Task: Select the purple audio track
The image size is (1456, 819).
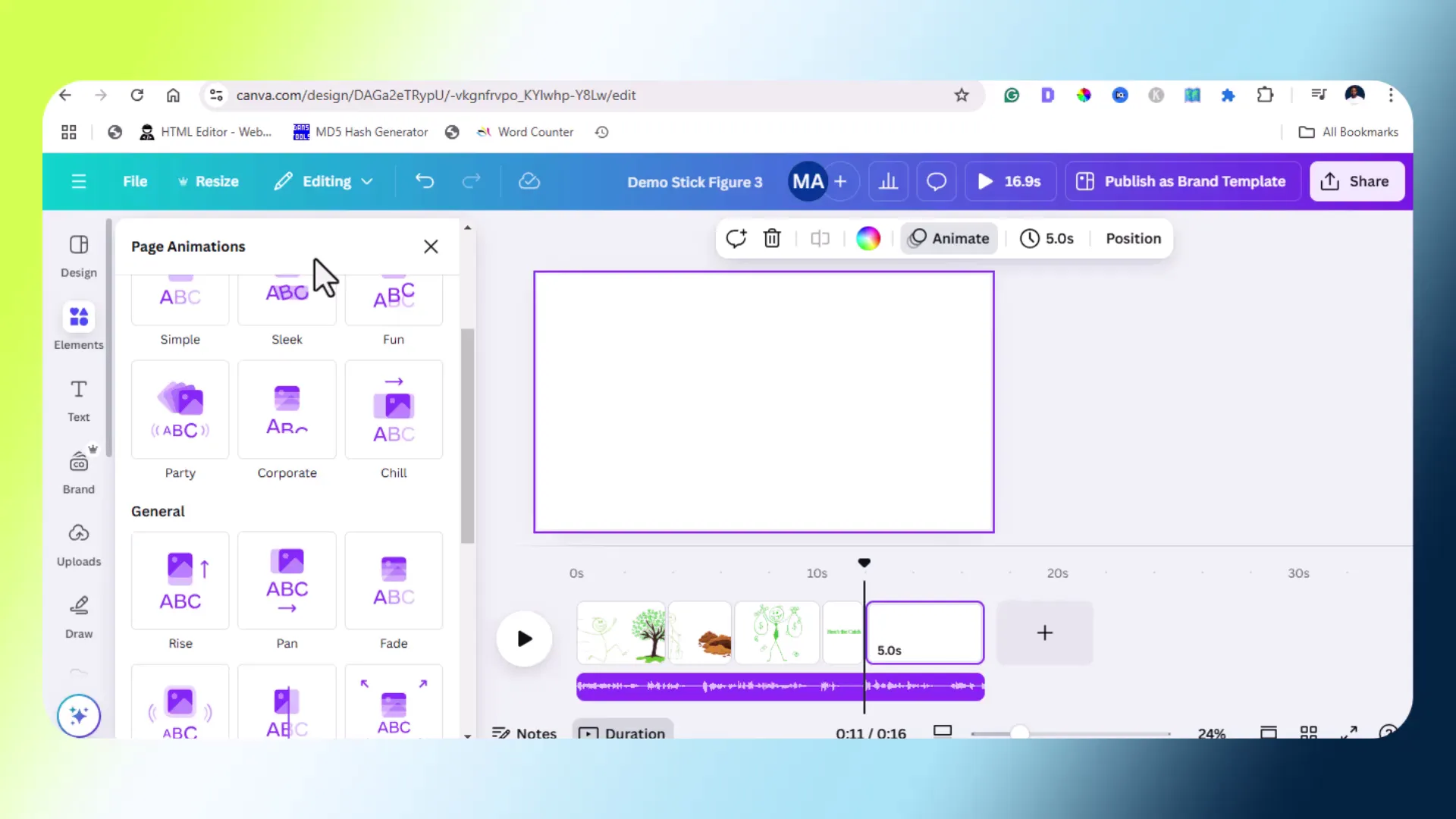Action: (780, 686)
